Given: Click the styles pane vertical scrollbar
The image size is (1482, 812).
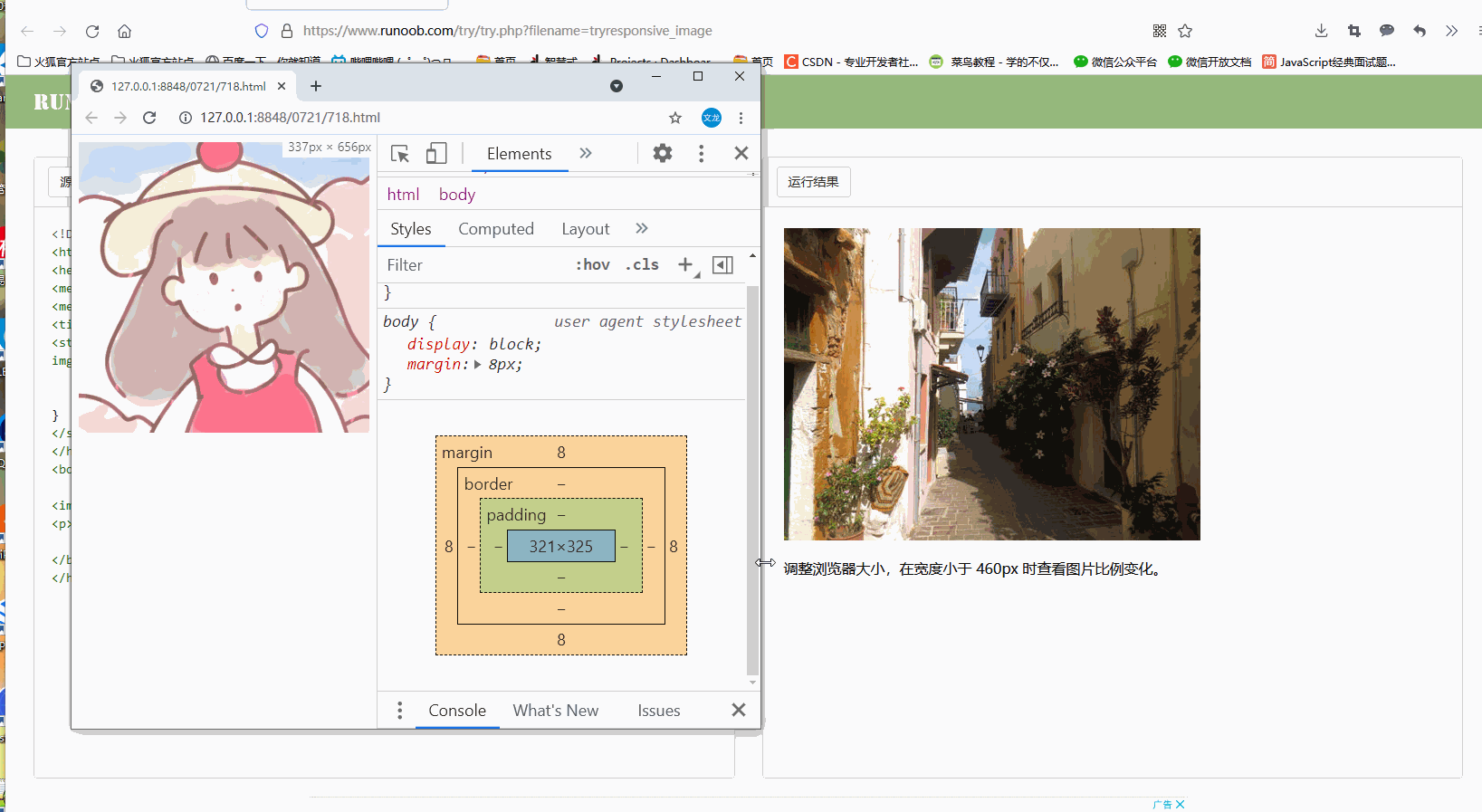Looking at the screenshot, I should [752, 480].
